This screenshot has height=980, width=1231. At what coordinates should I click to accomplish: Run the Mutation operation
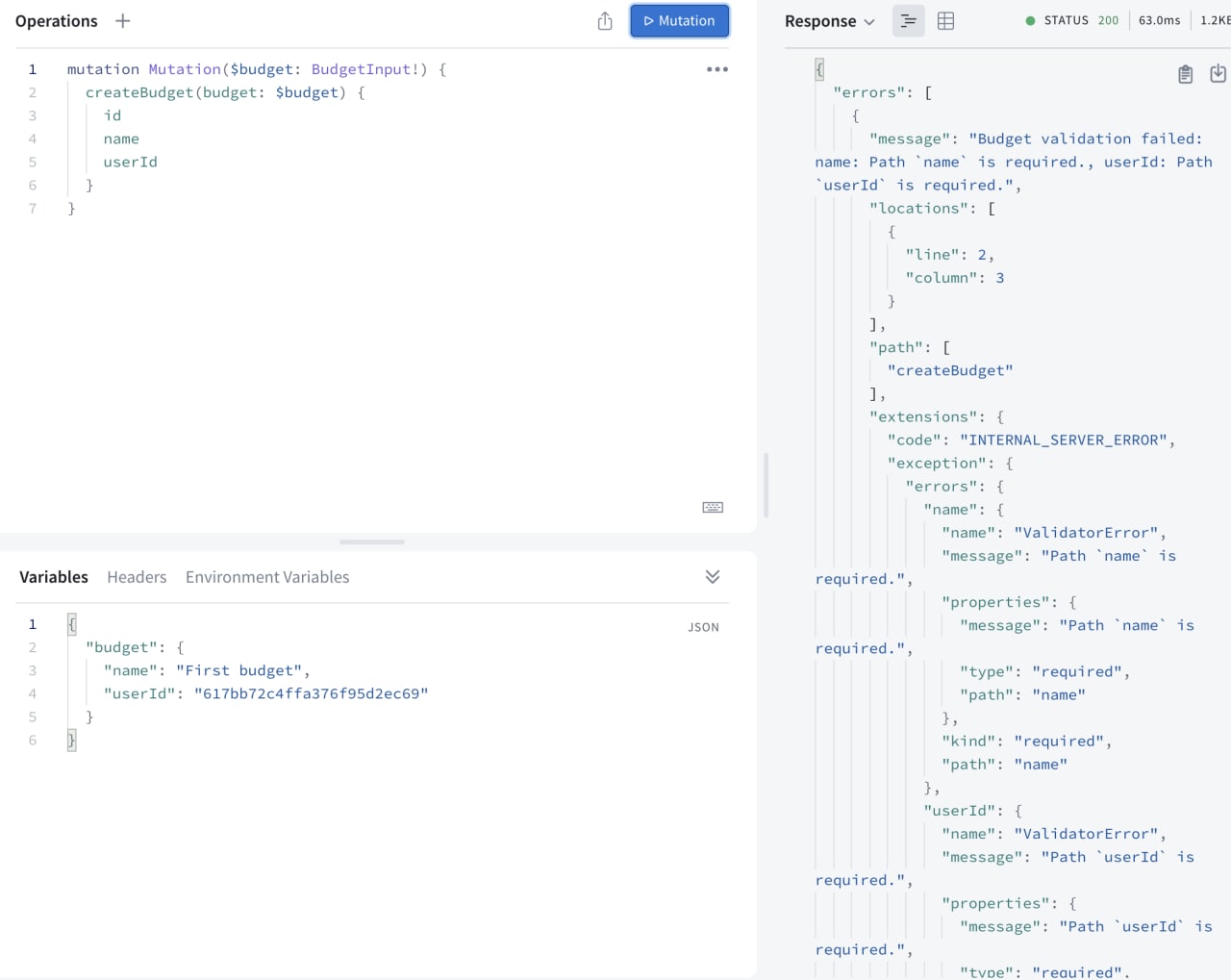[680, 21]
